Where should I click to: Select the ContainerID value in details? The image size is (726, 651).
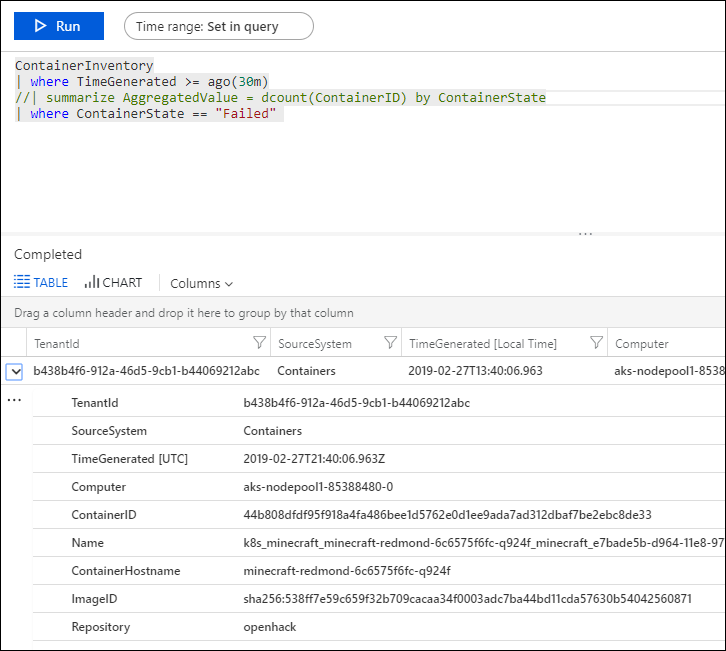click(447, 515)
